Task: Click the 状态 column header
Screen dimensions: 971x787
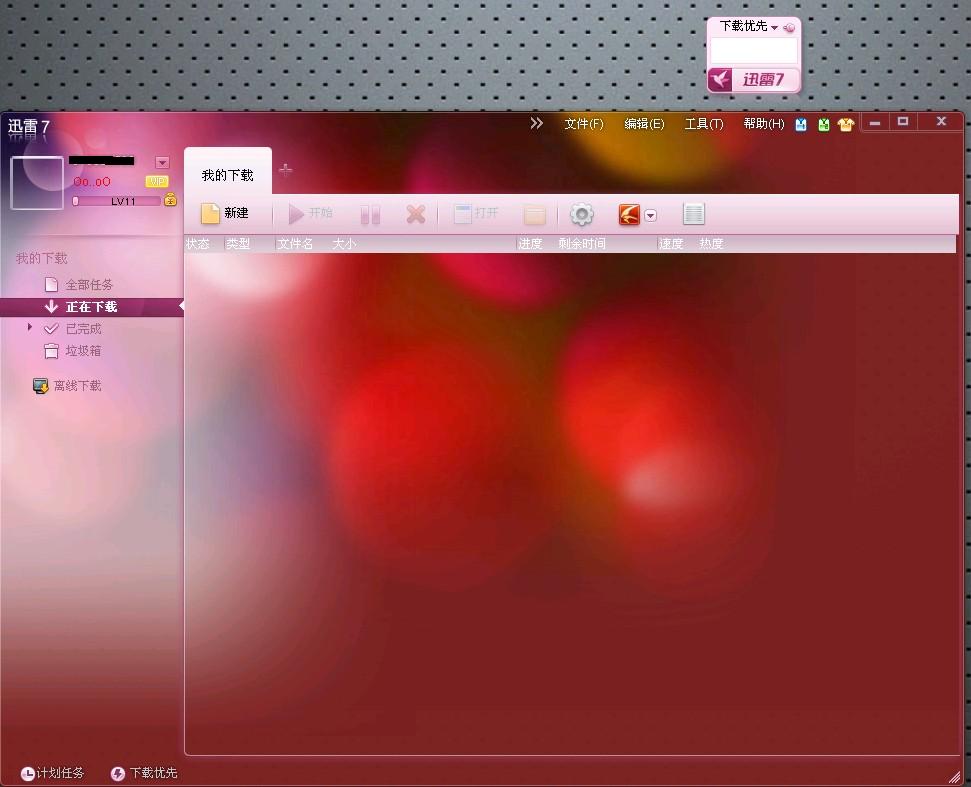Action: [x=198, y=244]
